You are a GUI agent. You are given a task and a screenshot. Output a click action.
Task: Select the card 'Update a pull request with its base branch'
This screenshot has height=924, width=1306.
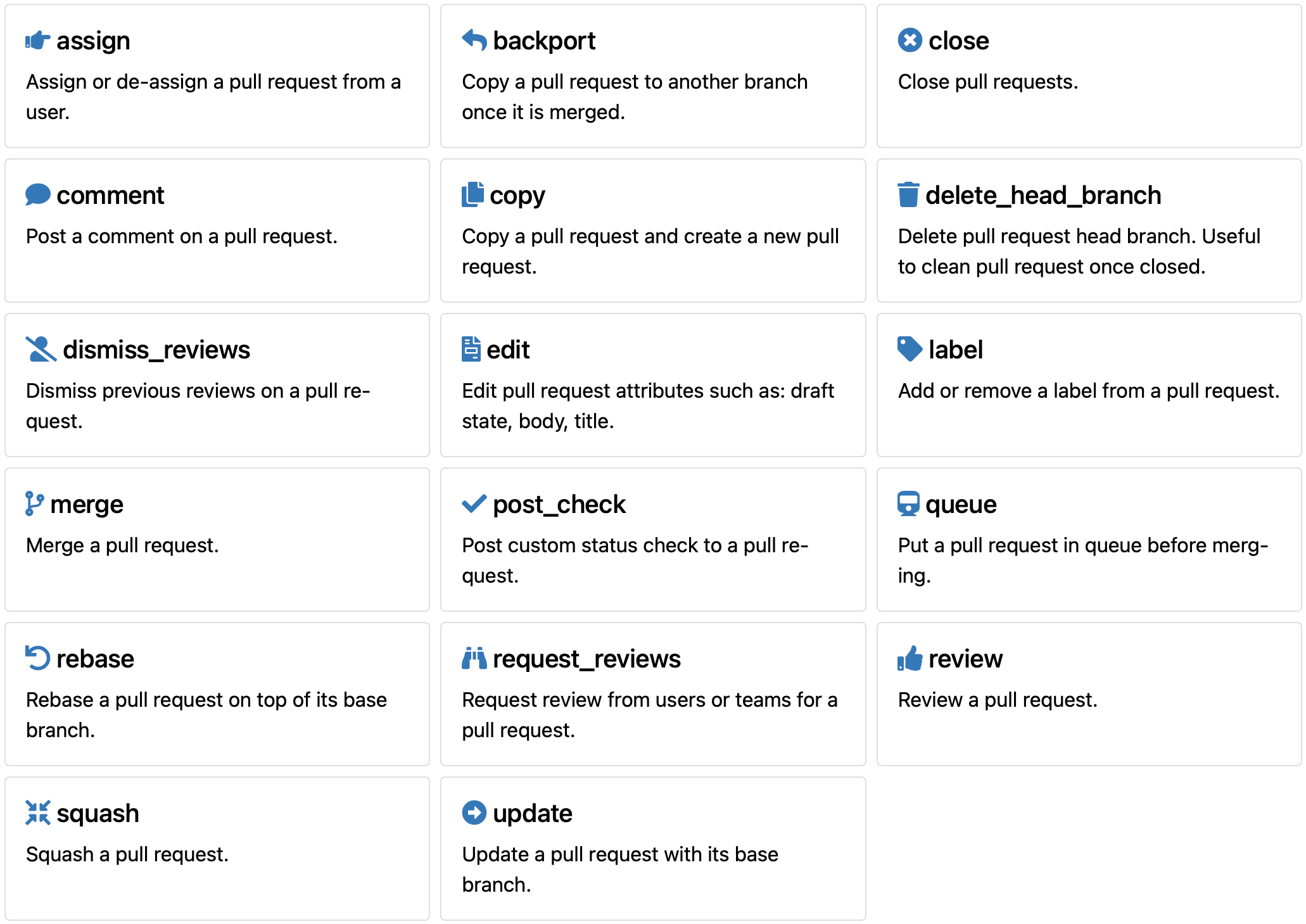pos(653,849)
